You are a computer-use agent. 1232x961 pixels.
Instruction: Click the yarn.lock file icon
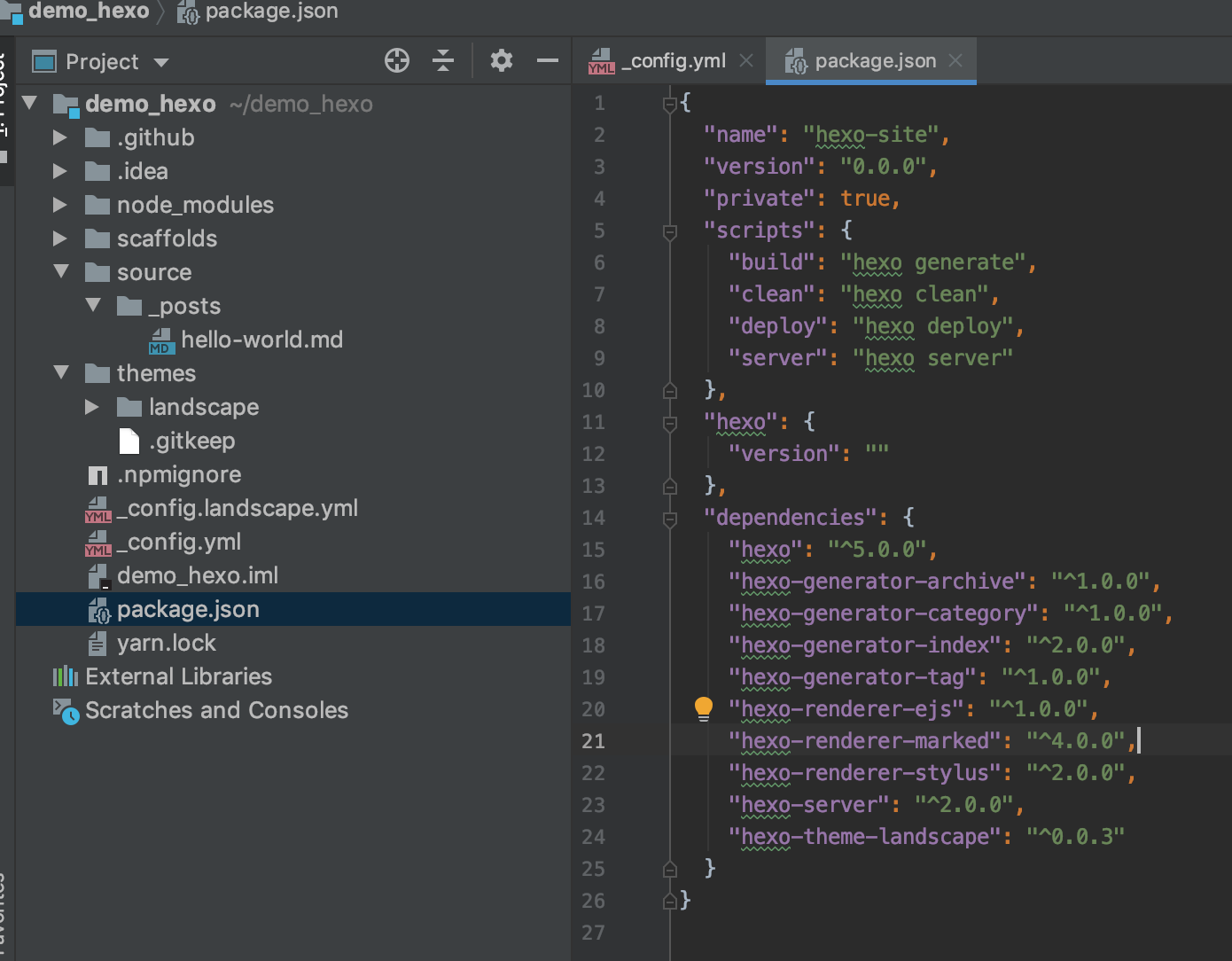coord(97,643)
